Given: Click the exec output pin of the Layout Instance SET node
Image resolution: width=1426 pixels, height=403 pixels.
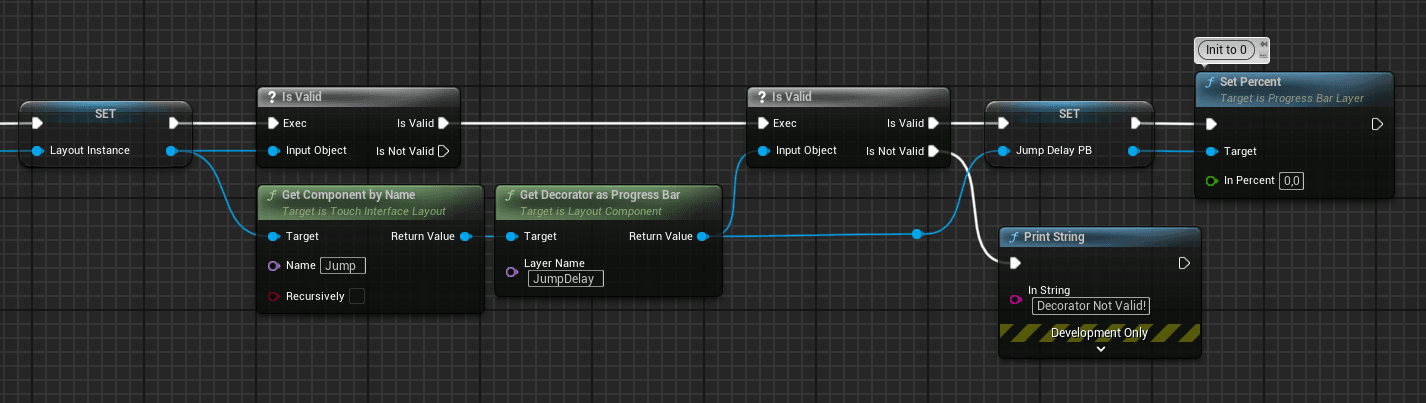Looking at the screenshot, I should tap(174, 124).
